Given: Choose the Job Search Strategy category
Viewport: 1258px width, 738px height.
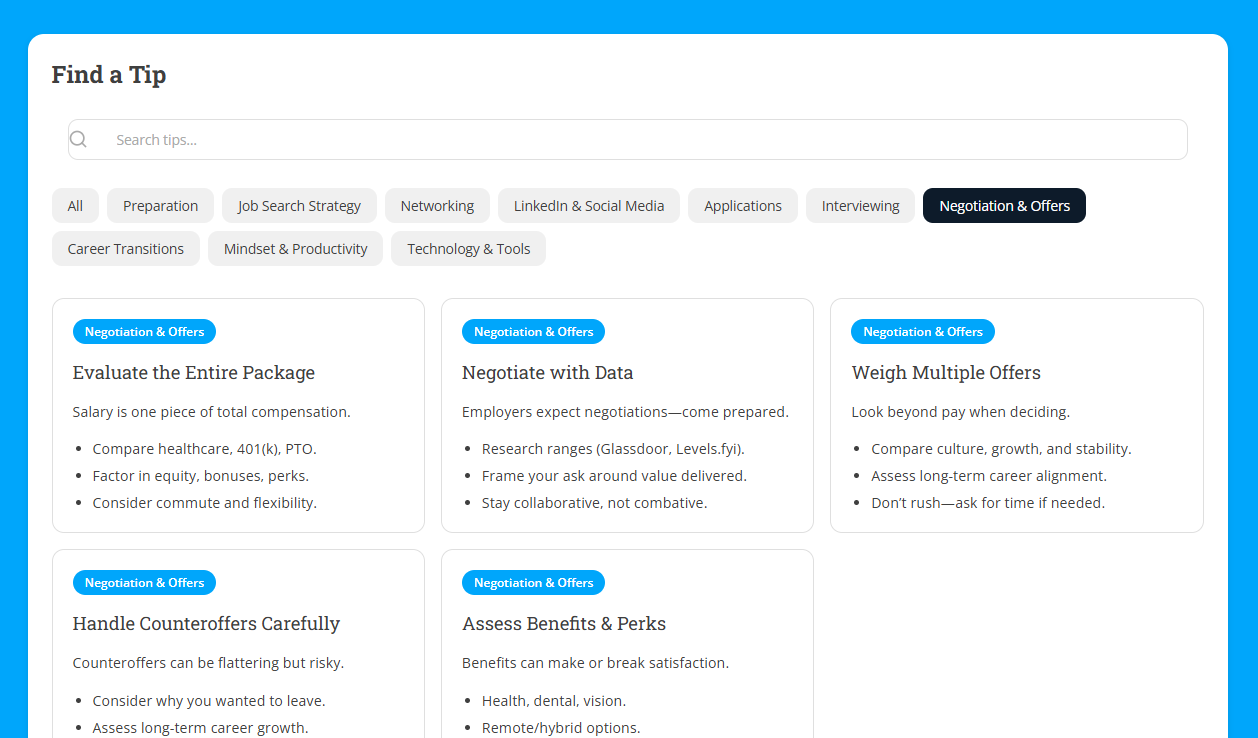Looking at the screenshot, I should (x=299, y=205).
